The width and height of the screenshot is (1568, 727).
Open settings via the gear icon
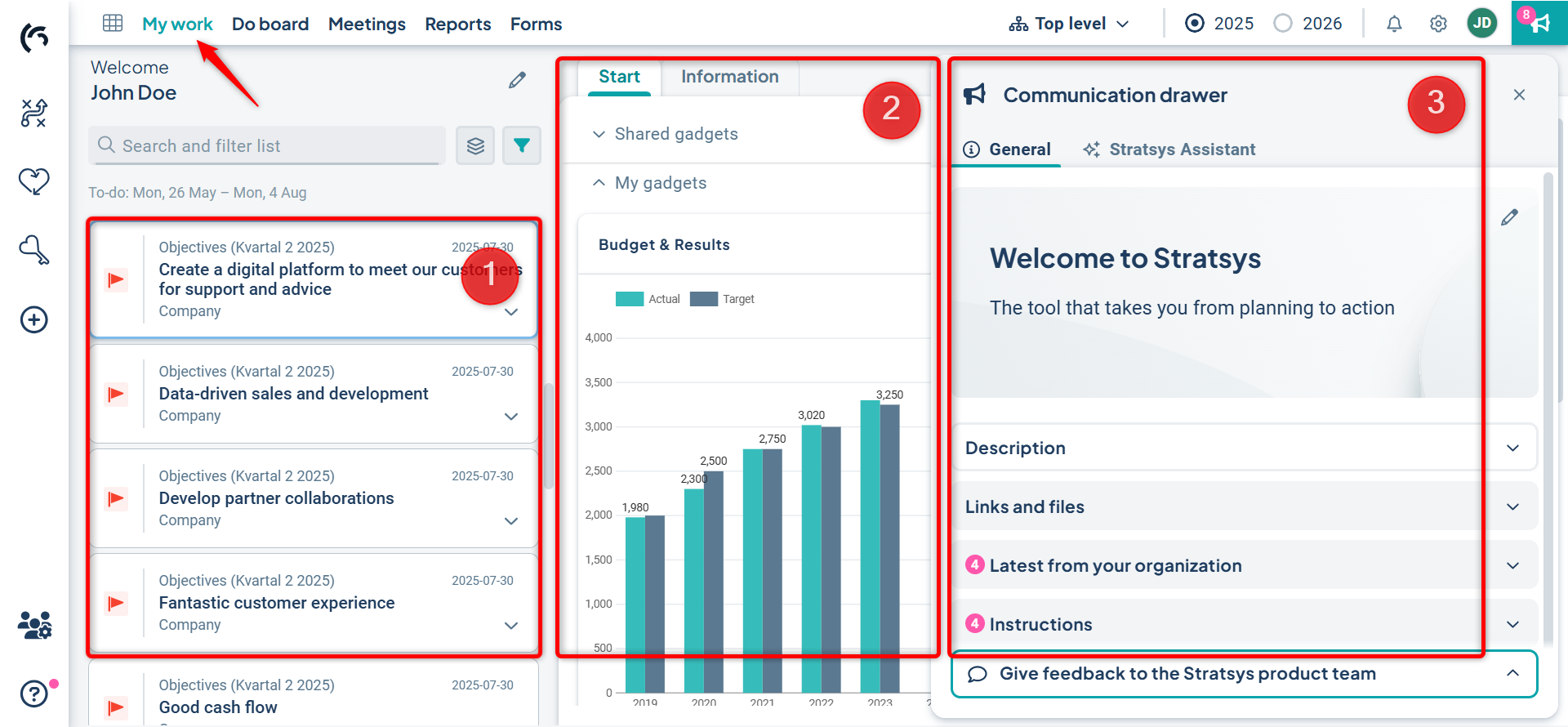coord(1438,24)
